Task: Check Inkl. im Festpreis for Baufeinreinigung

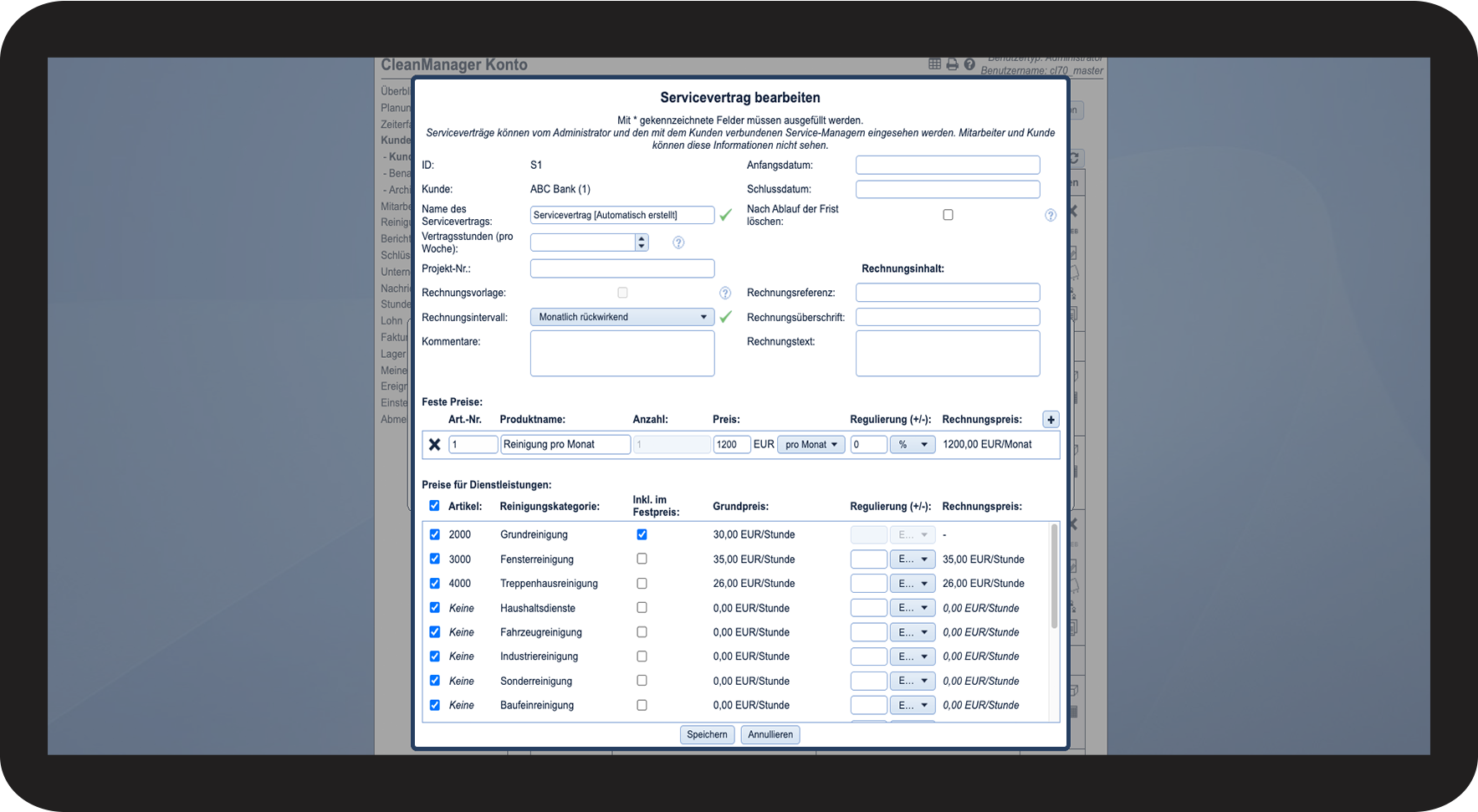Action: click(x=642, y=705)
